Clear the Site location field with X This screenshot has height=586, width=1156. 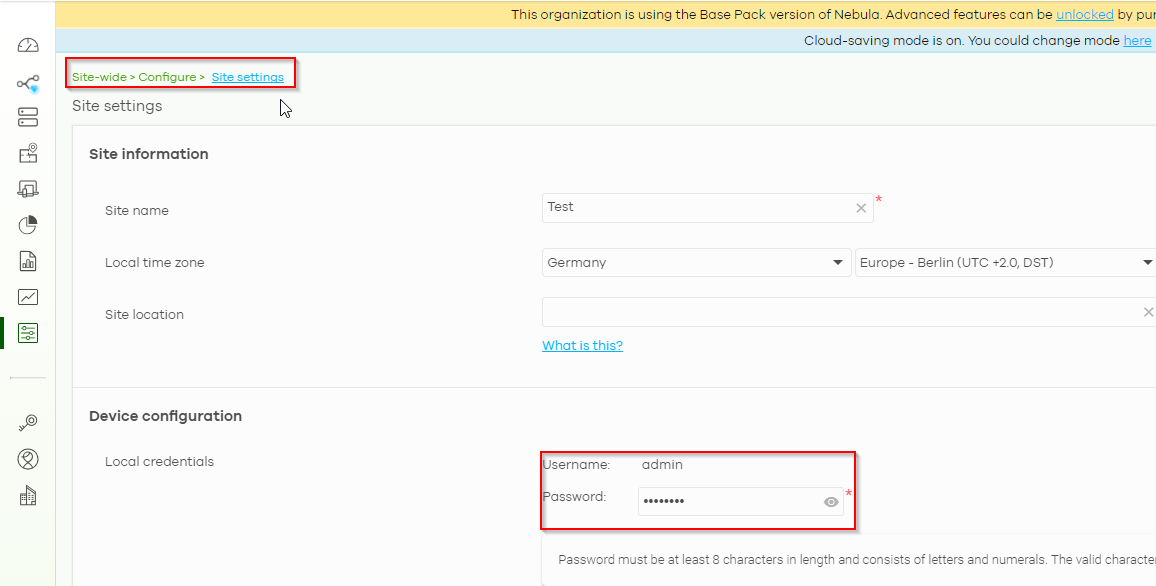[1148, 312]
